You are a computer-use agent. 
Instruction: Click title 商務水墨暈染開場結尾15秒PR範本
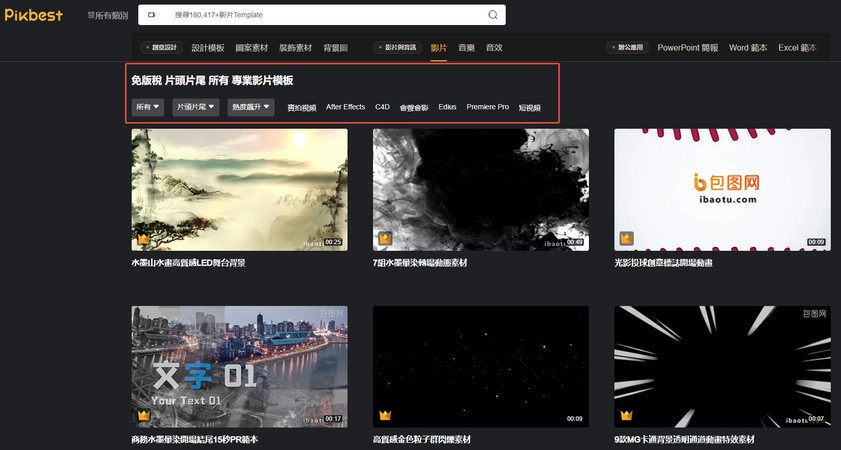(195, 439)
